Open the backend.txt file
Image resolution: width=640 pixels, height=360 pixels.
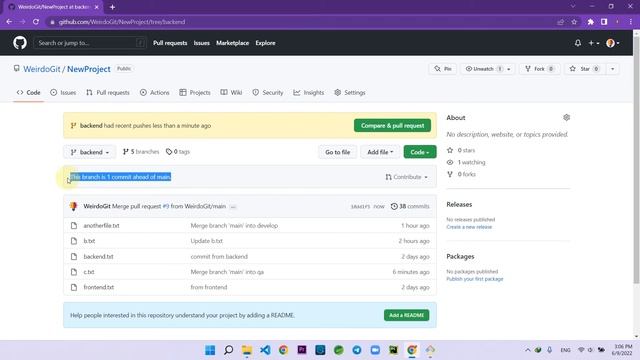98,257
